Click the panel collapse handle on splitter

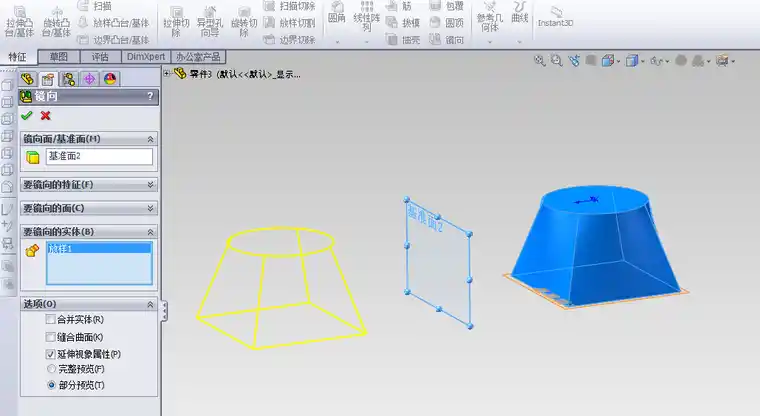(x=164, y=311)
